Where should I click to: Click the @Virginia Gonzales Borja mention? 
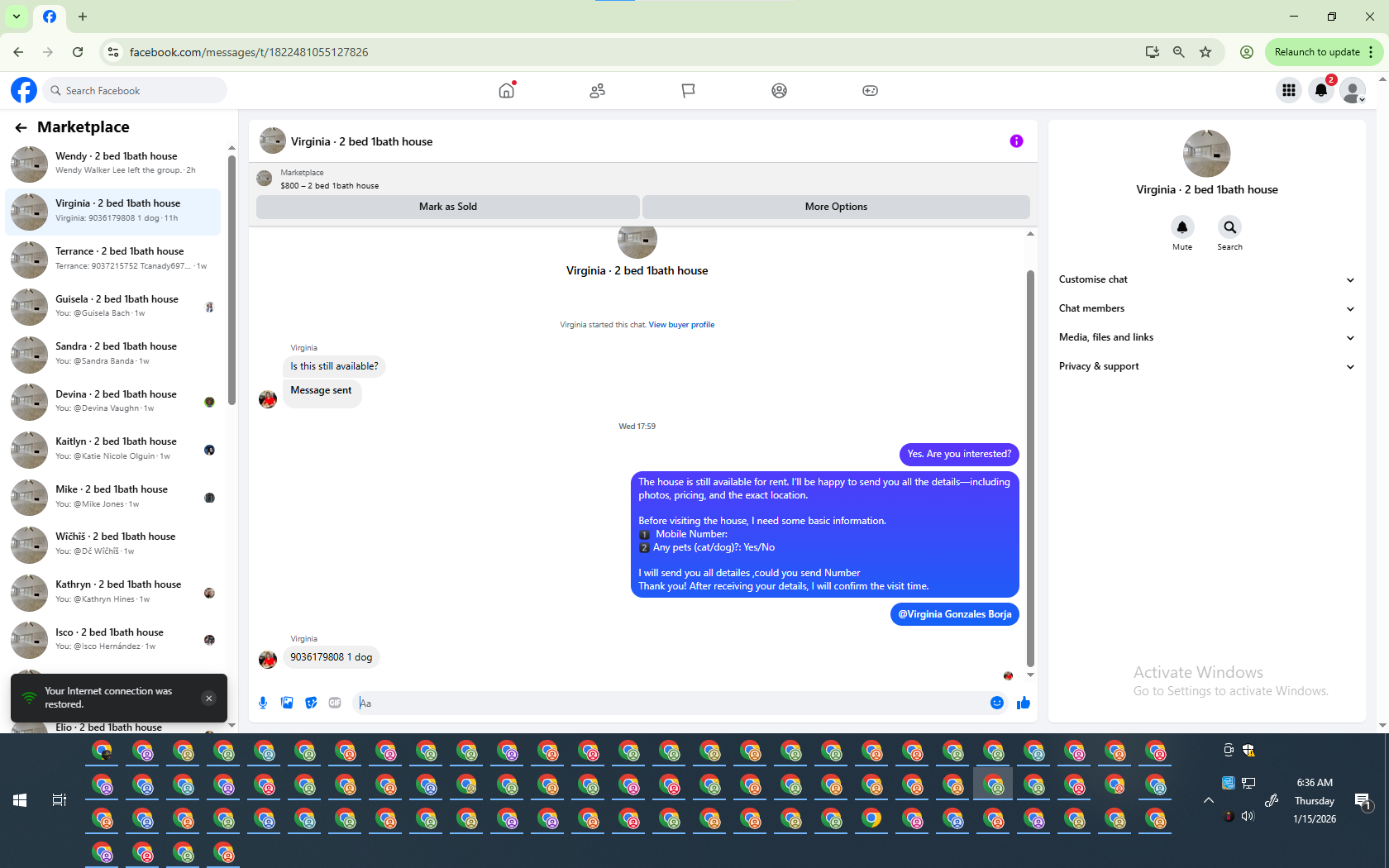[x=955, y=614]
